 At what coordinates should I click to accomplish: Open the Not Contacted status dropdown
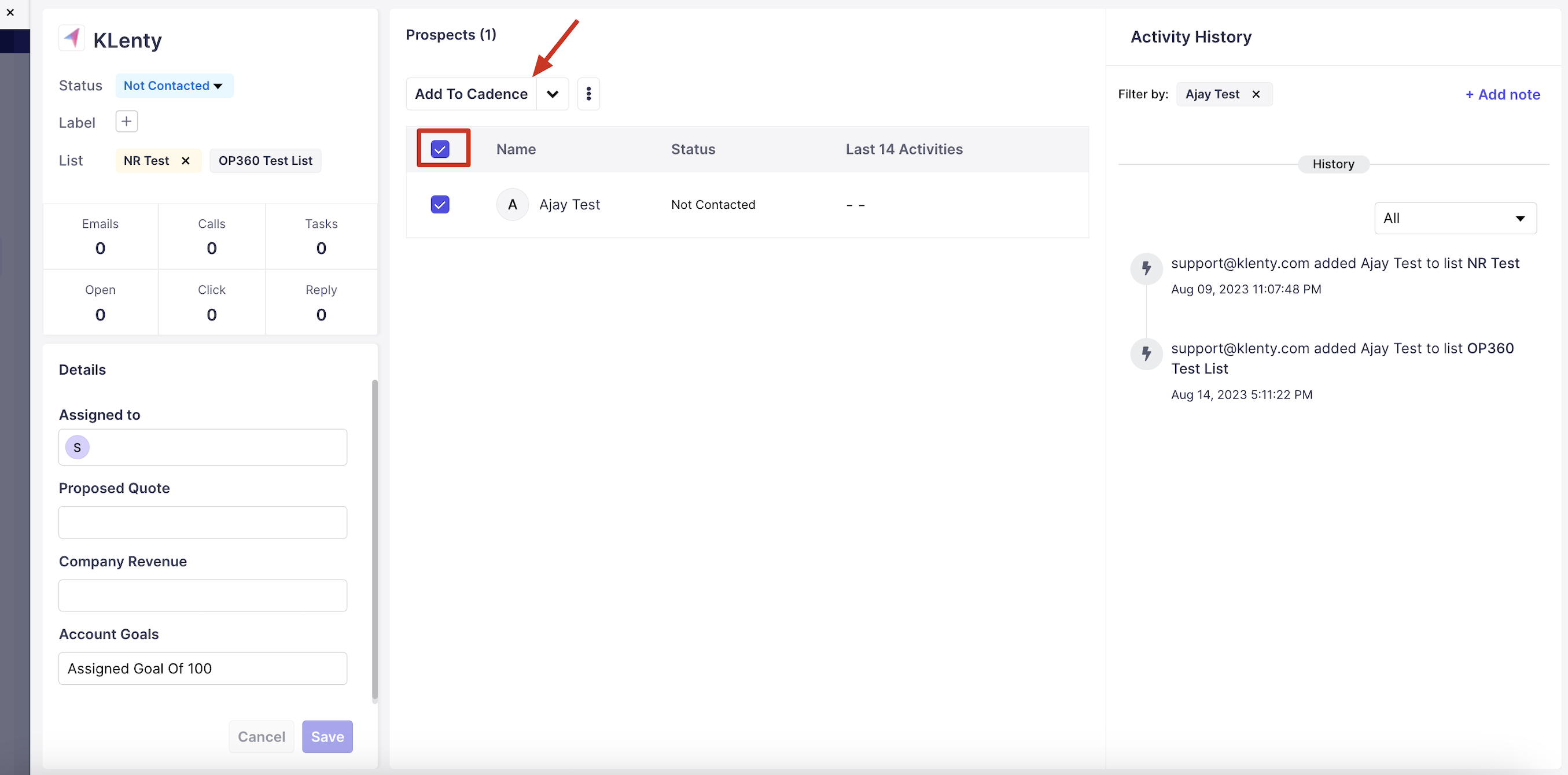174,86
